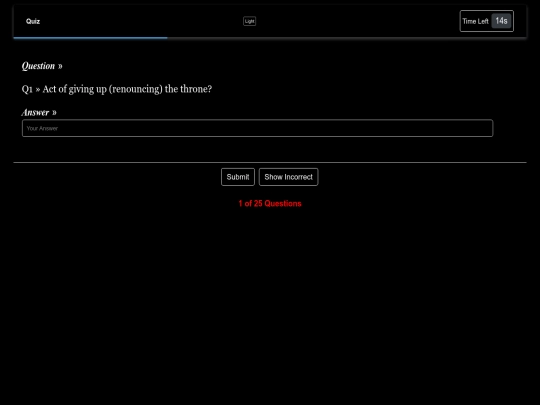Click the 'Answer »' label
This screenshot has height=405, width=540.
[39, 113]
